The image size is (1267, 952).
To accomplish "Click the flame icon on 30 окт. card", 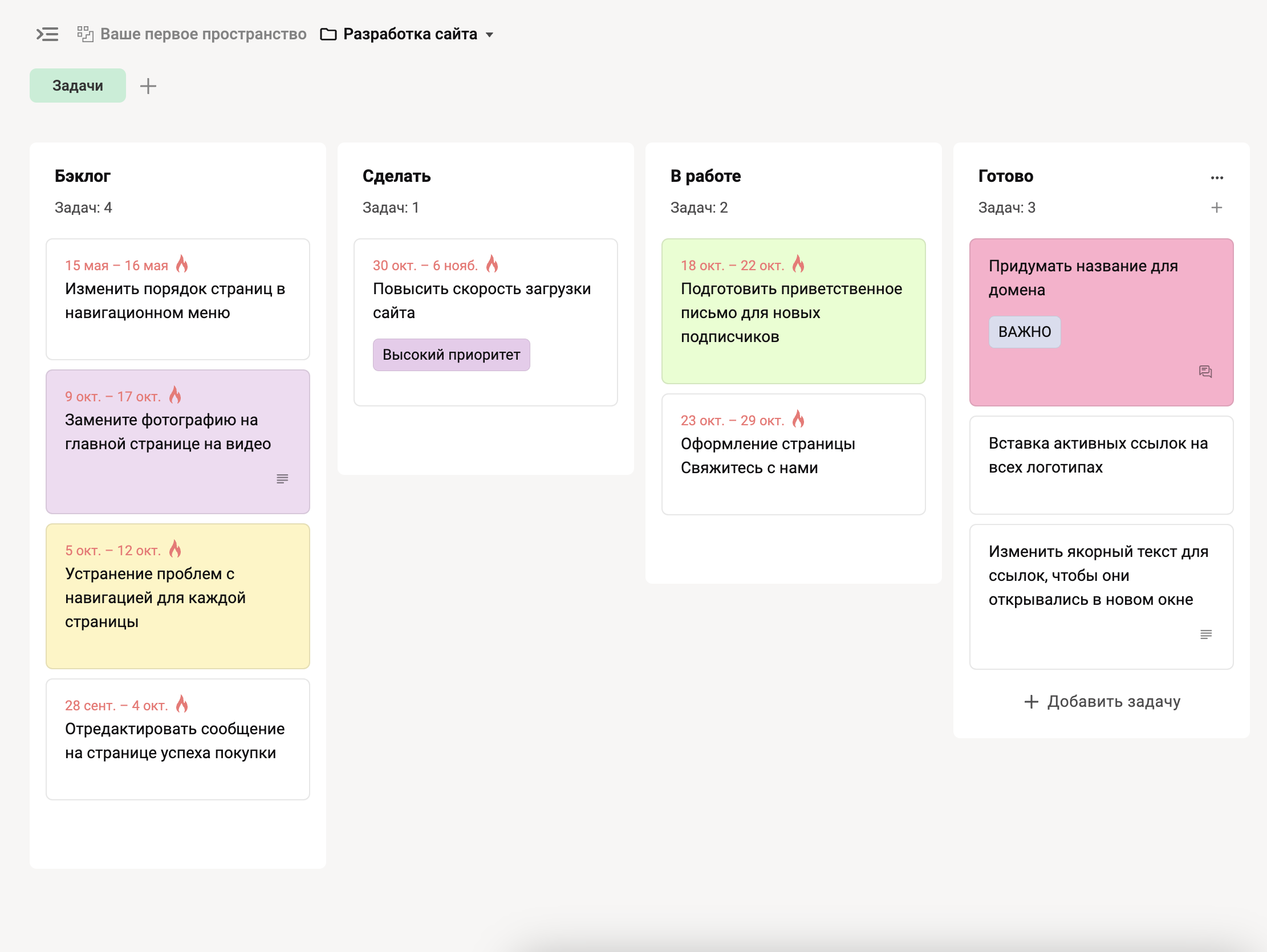I will tap(492, 264).
